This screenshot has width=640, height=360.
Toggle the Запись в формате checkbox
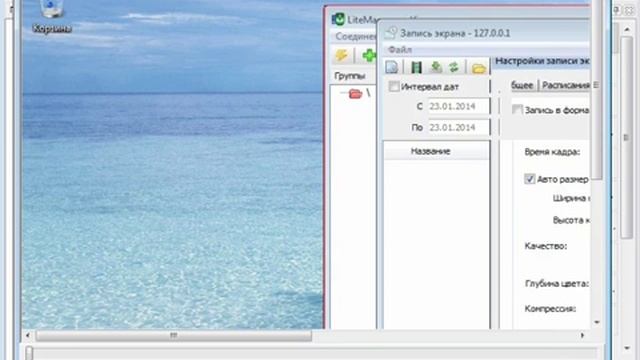pyautogui.click(x=517, y=110)
